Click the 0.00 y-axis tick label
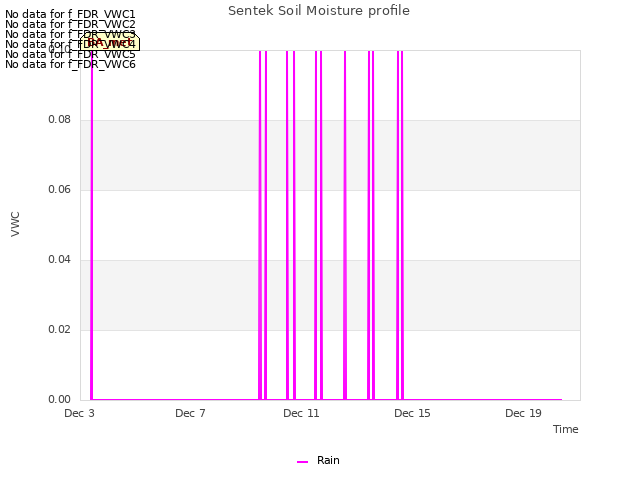This screenshot has width=640, height=480. [60, 400]
